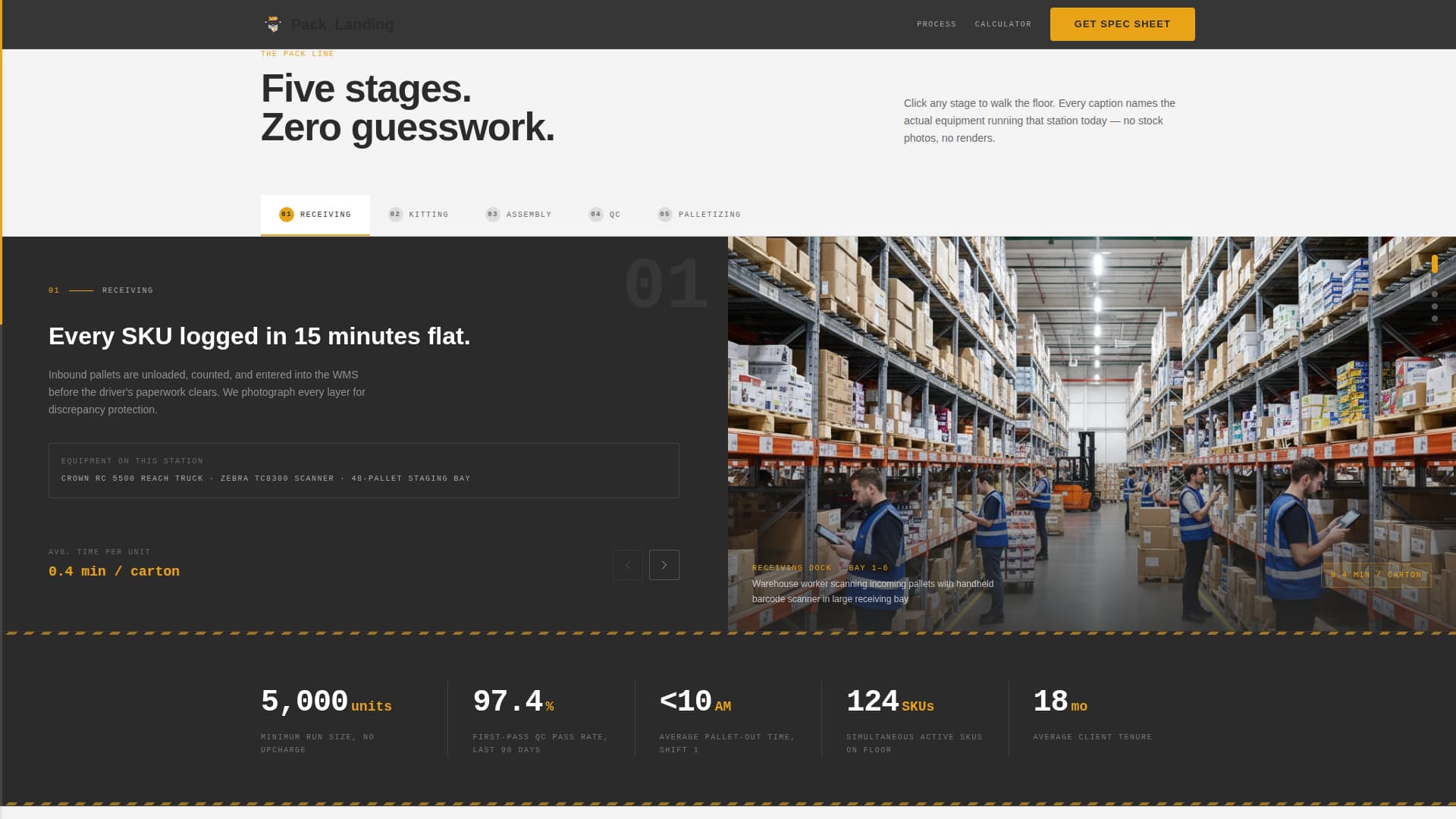Click the 04 badge beside QC

(596, 215)
